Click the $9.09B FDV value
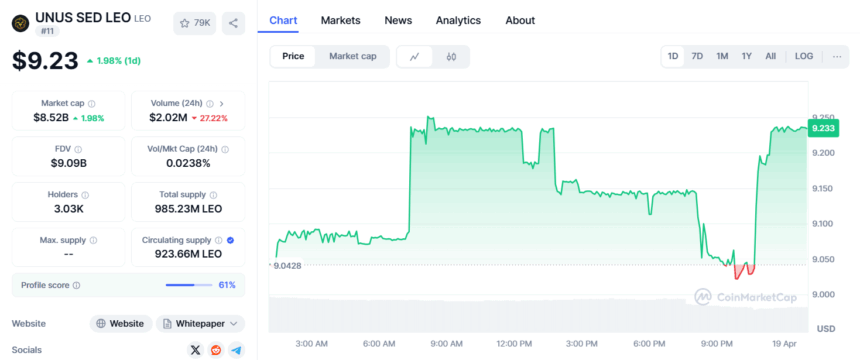860x360 pixels. pyautogui.click(x=69, y=163)
